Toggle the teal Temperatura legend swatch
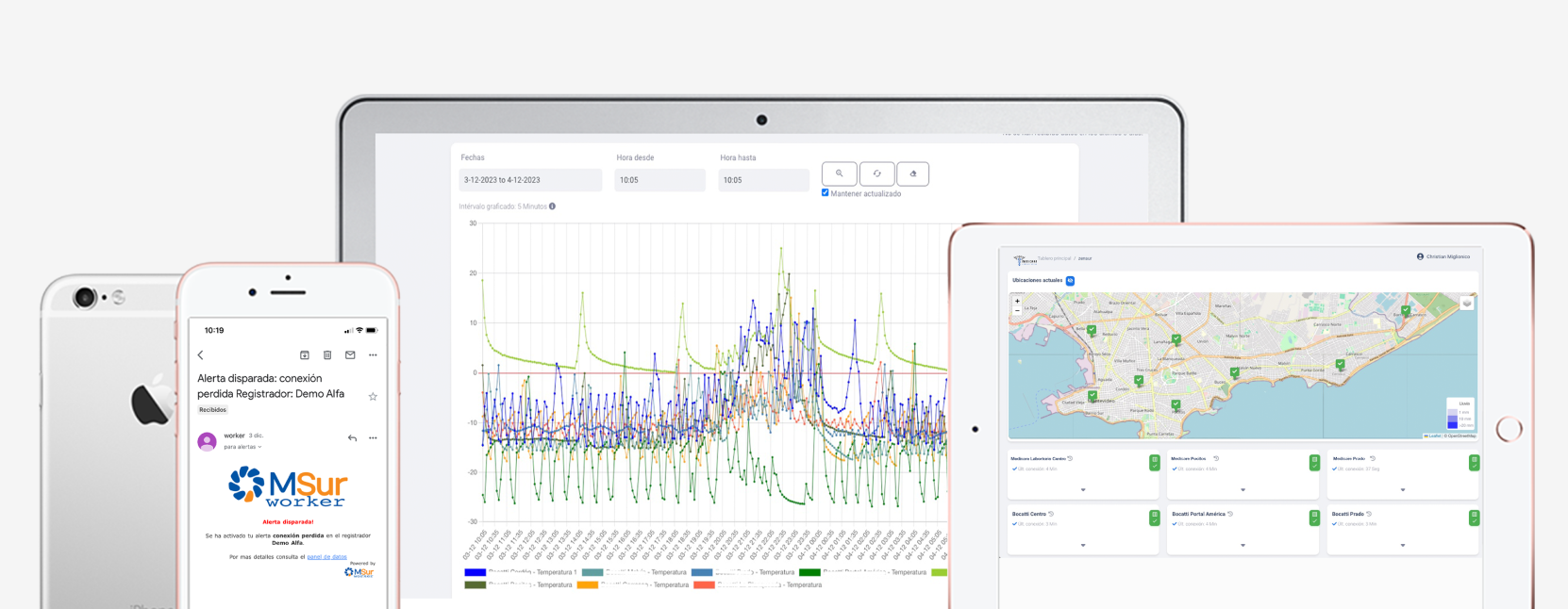 point(592,572)
